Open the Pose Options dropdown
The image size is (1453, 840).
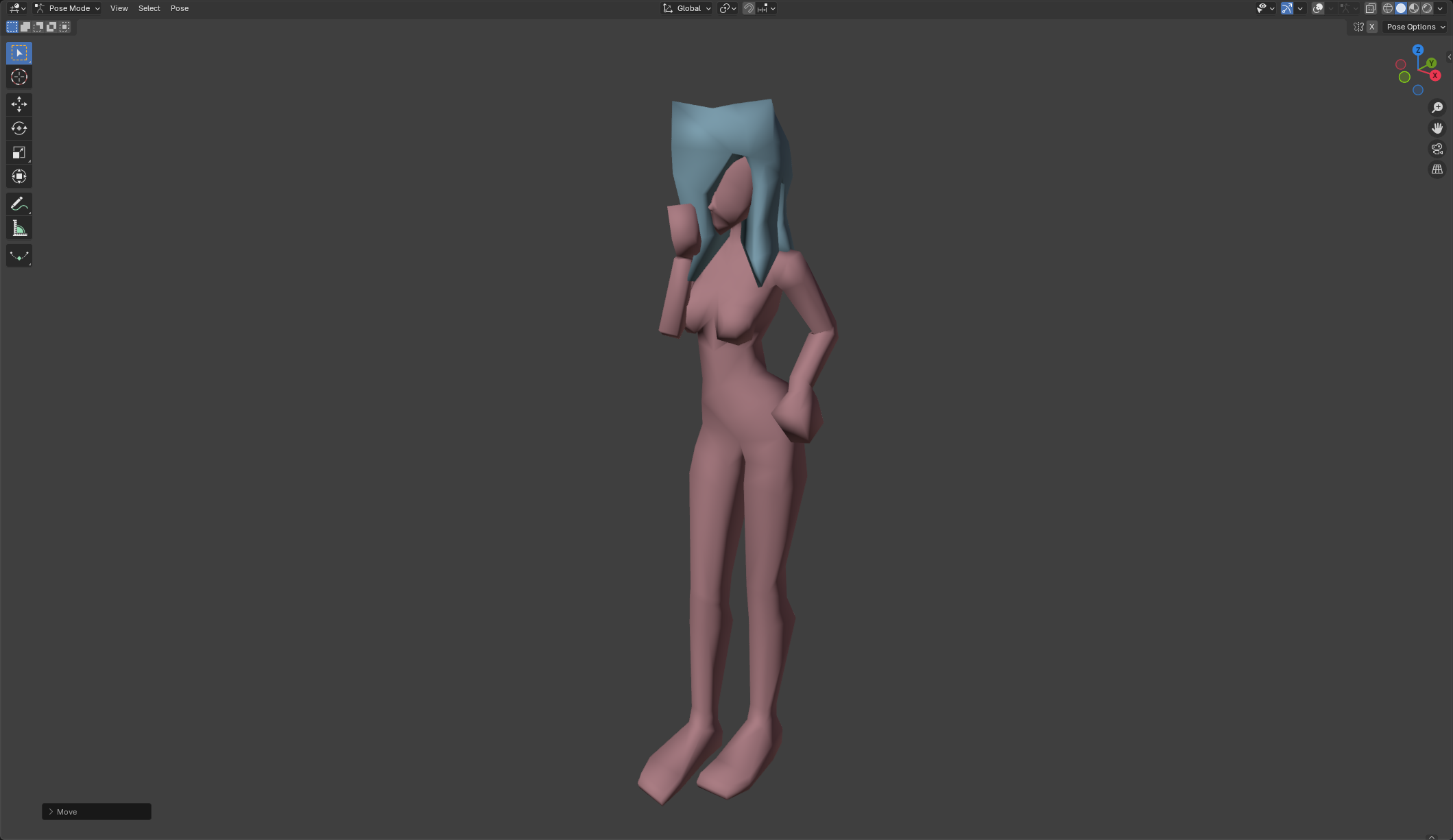[1416, 27]
